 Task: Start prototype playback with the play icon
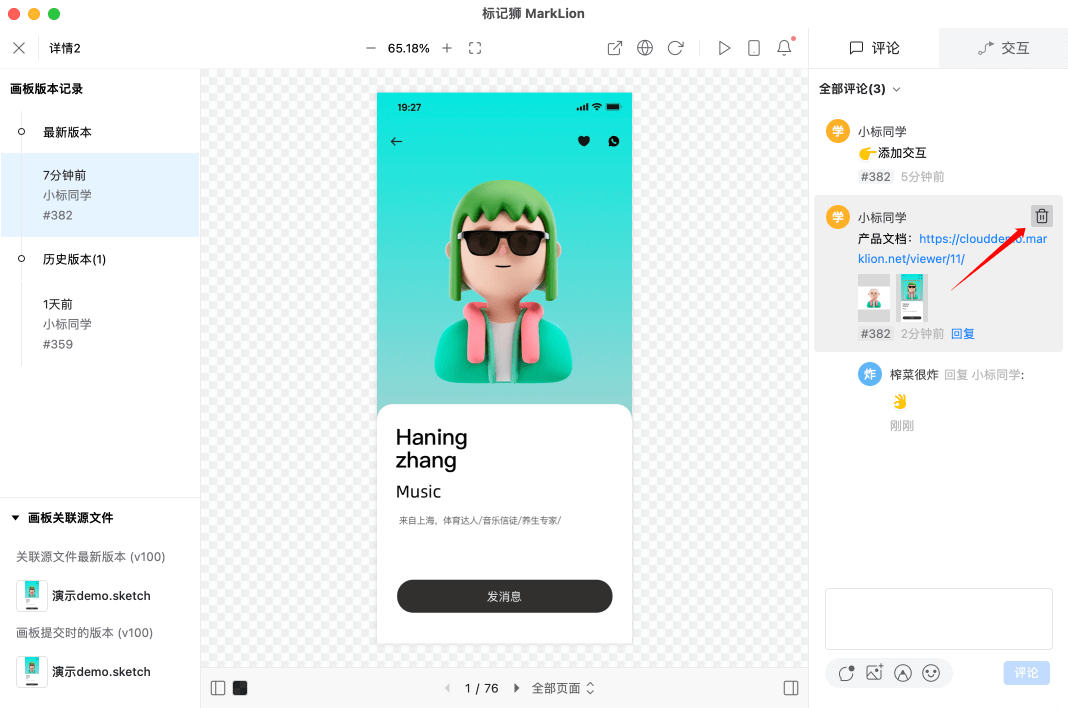point(724,48)
